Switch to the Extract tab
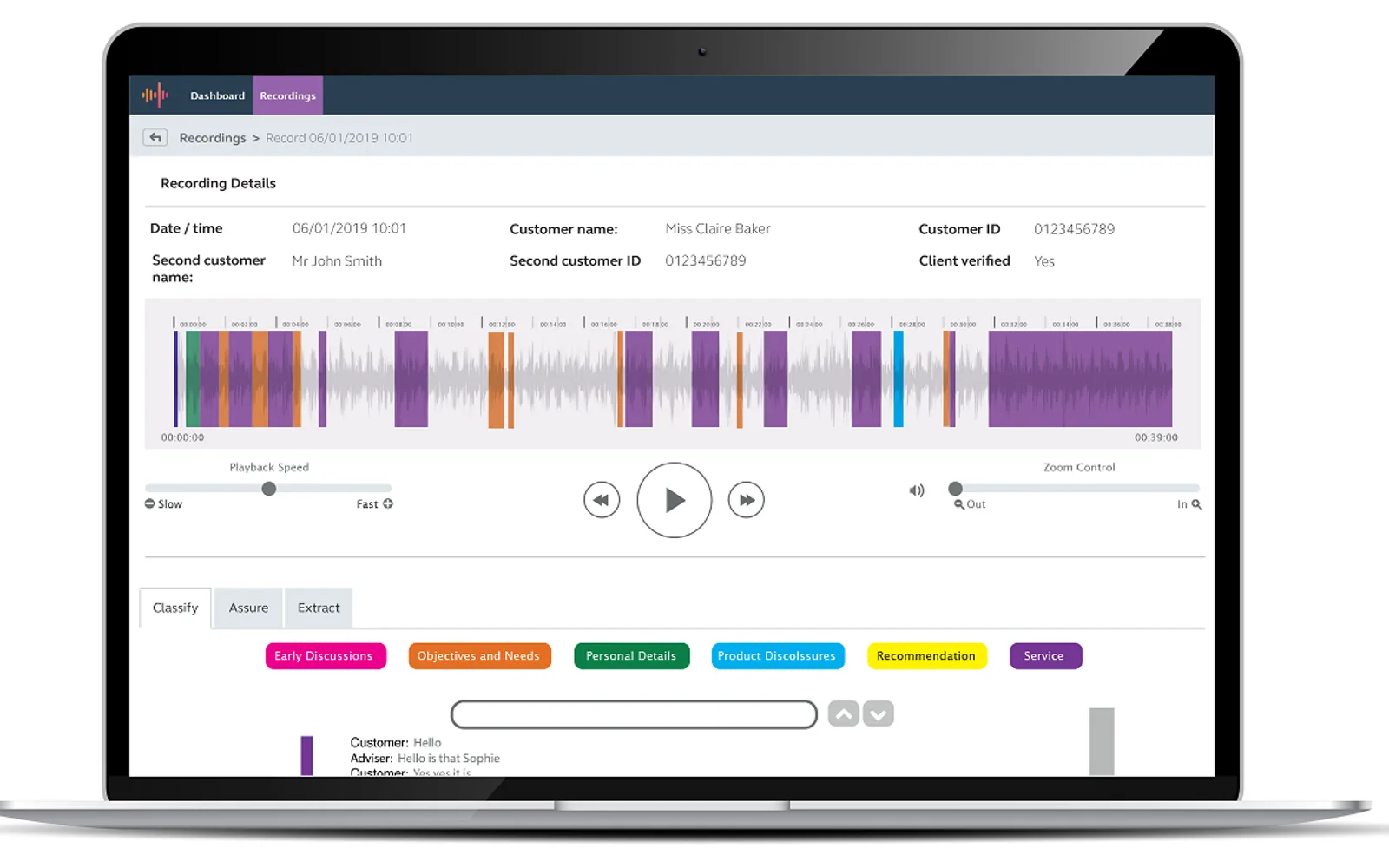 pos(319,608)
